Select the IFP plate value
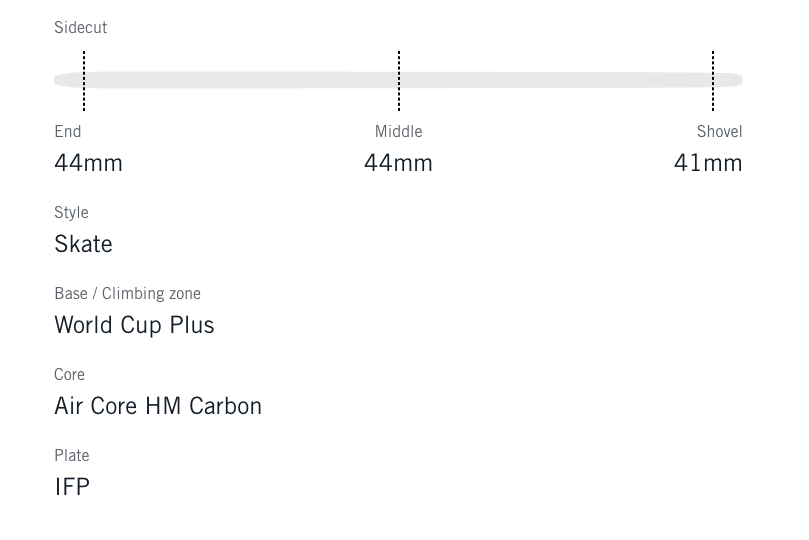The width and height of the screenshot is (809, 540). 72,487
